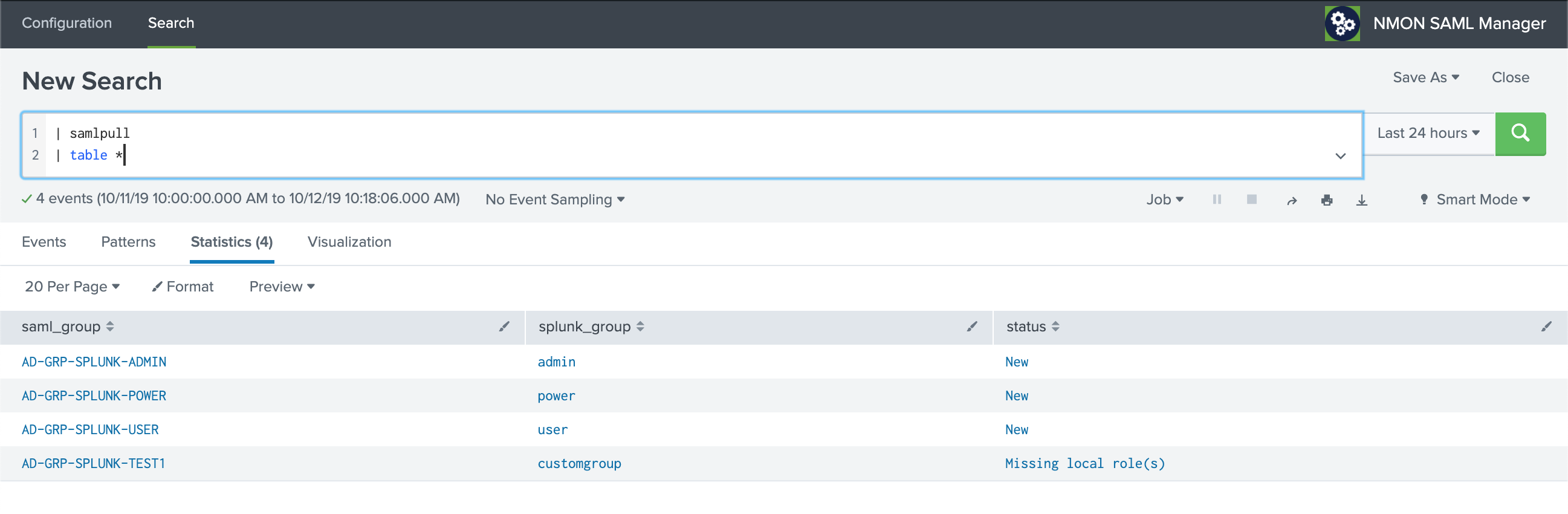Viewport: 1568px width, 514px height.
Task: Click AD-GRP-SPLUNK-USER cell
Action: (x=90, y=430)
